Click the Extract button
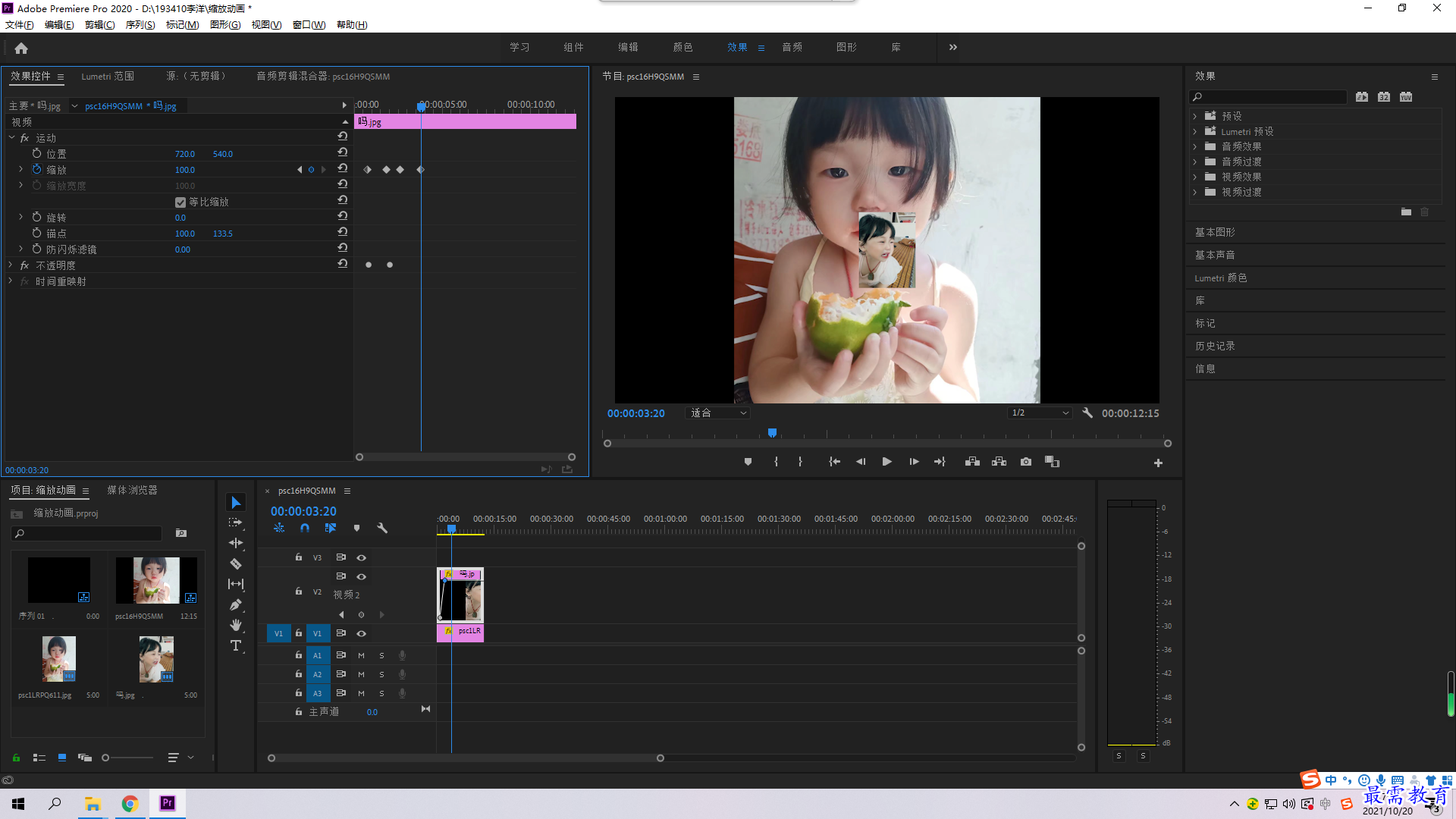This screenshot has width=1456, height=819. coord(999,462)
